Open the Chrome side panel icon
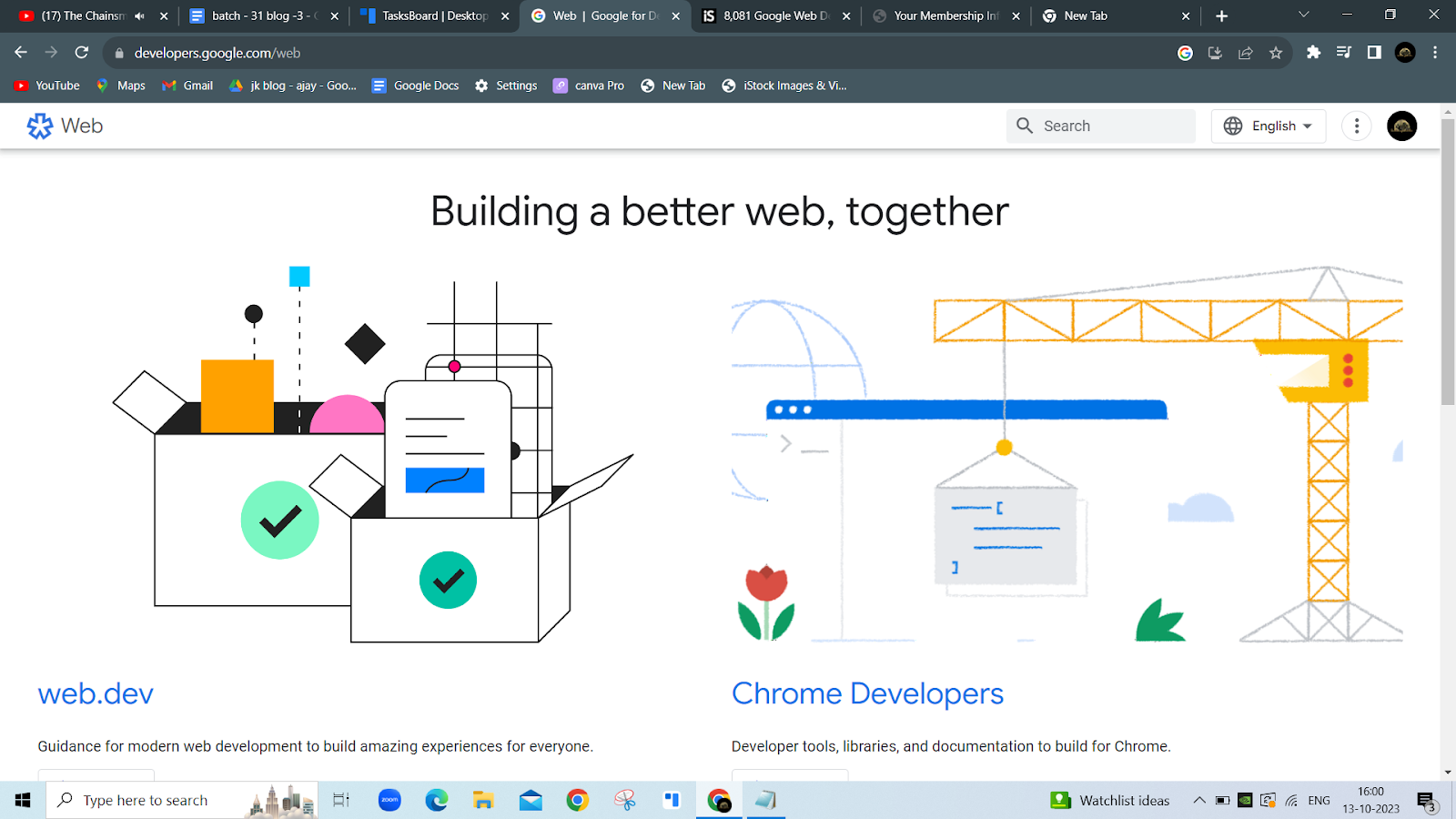The width and height of the screenshot is (1456, 819). (1374, 53)
